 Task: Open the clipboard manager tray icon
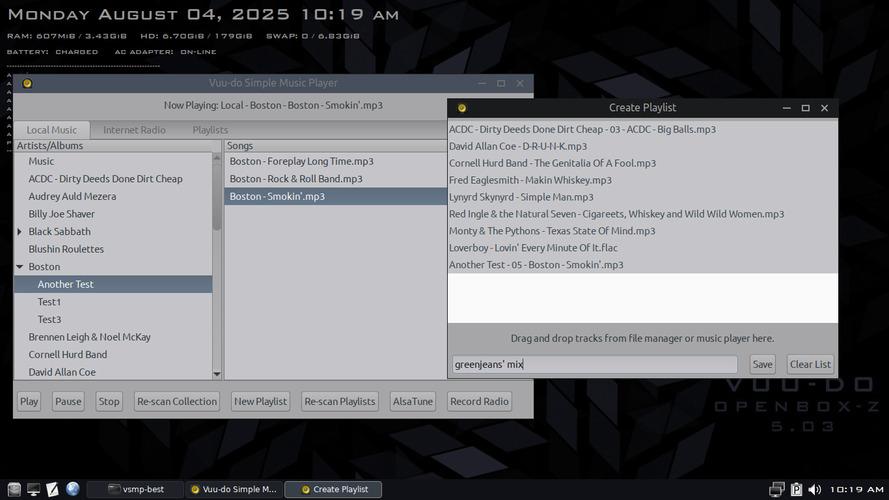click(796, 489)
